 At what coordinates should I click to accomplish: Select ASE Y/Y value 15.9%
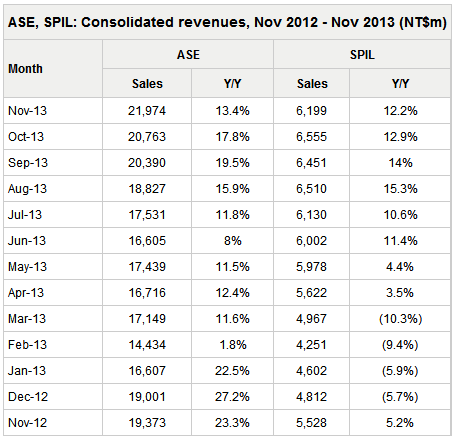[232, 188]
